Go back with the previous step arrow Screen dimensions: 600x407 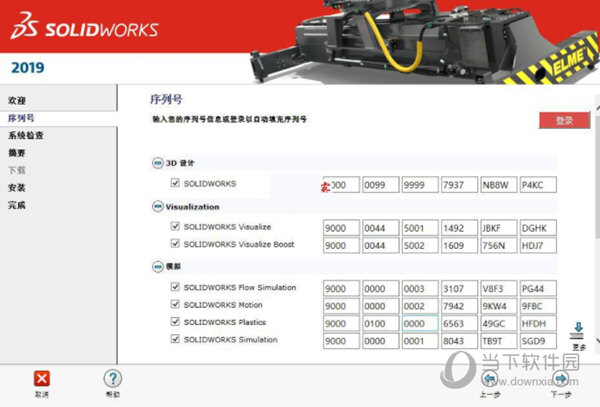(490, 378)
